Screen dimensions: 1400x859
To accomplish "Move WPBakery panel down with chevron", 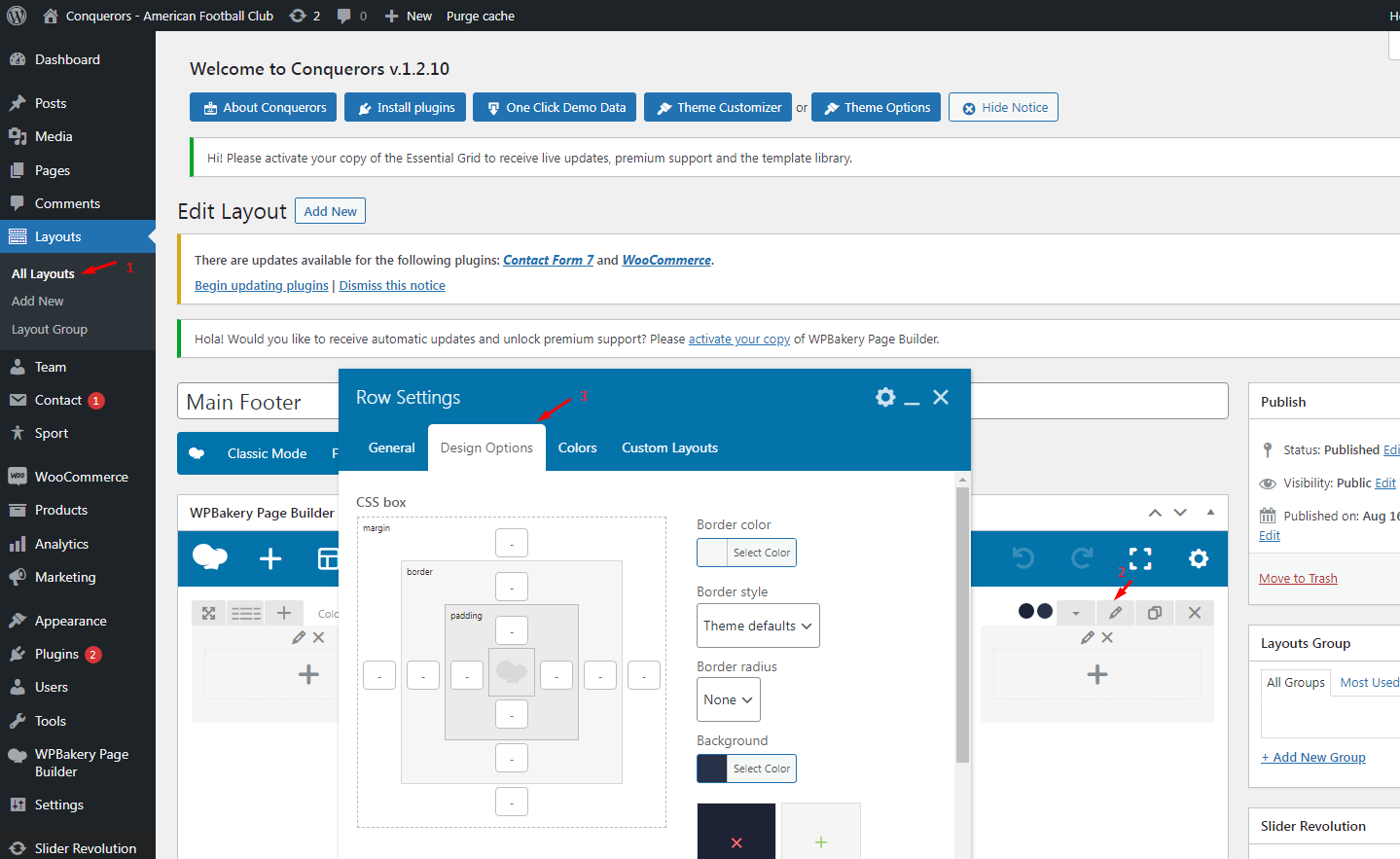I will tap(1180, 513).
